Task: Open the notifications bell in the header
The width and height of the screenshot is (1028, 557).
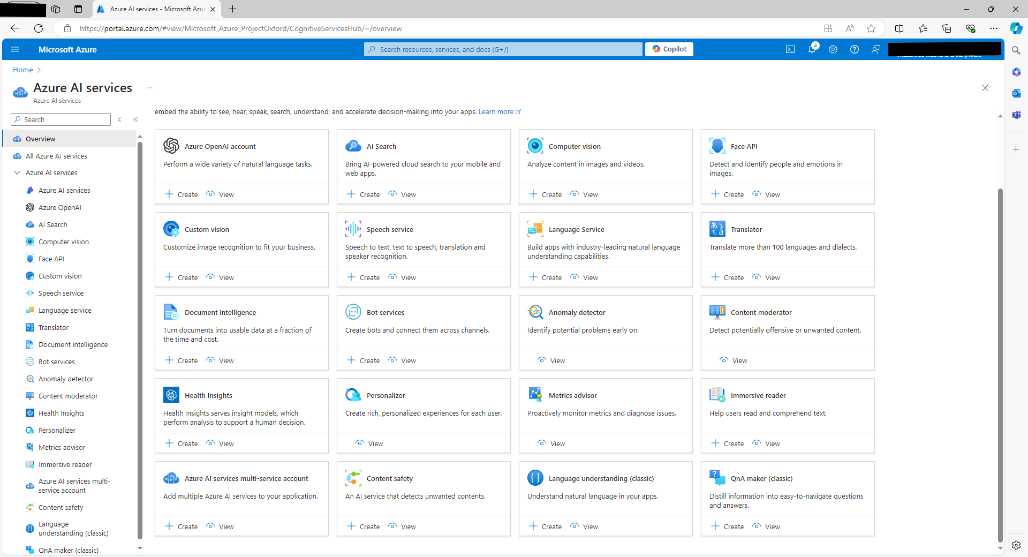Action: tap(812, 48)
